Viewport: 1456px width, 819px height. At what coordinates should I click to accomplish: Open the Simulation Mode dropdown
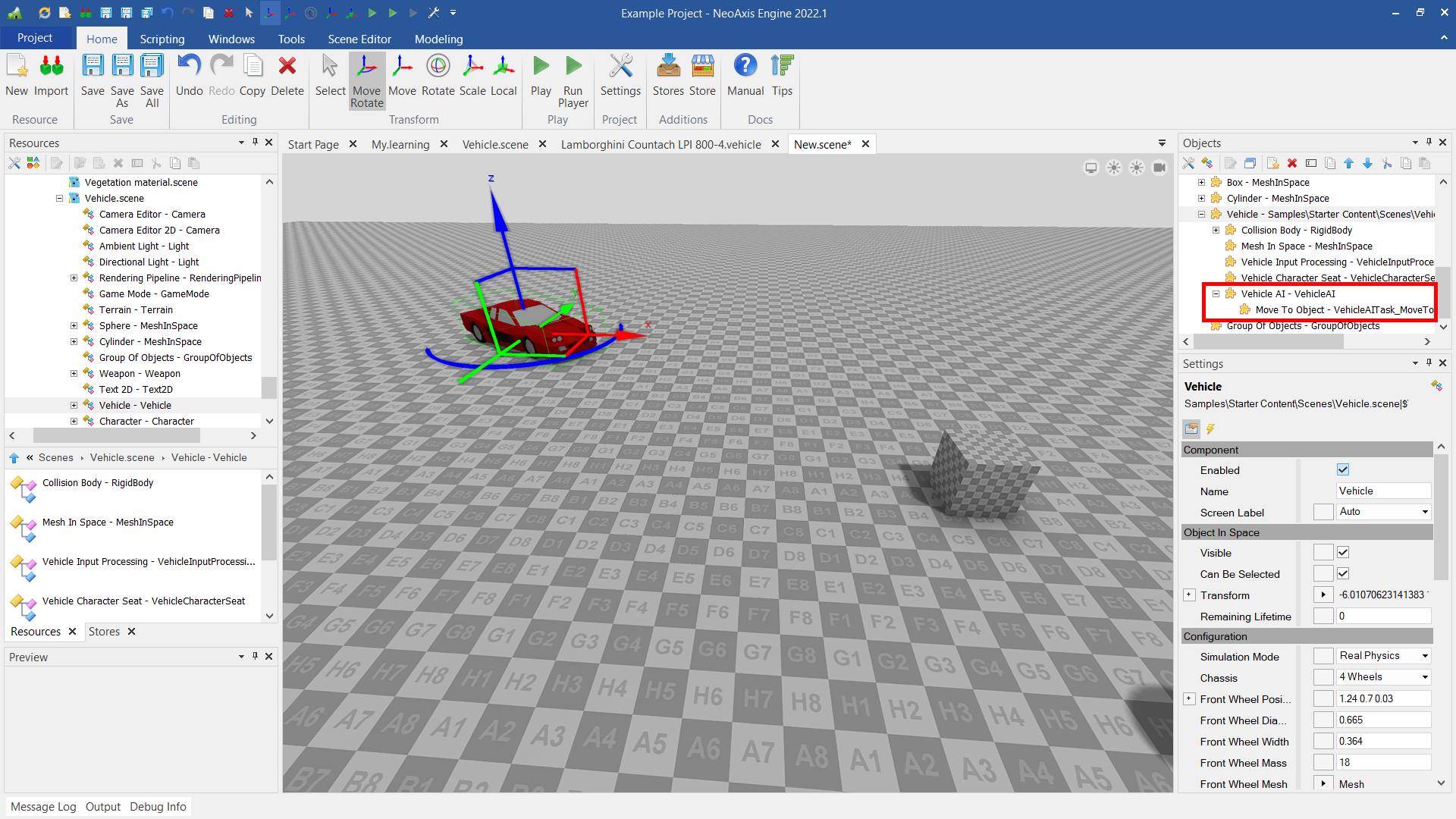tap(1383, 656)
